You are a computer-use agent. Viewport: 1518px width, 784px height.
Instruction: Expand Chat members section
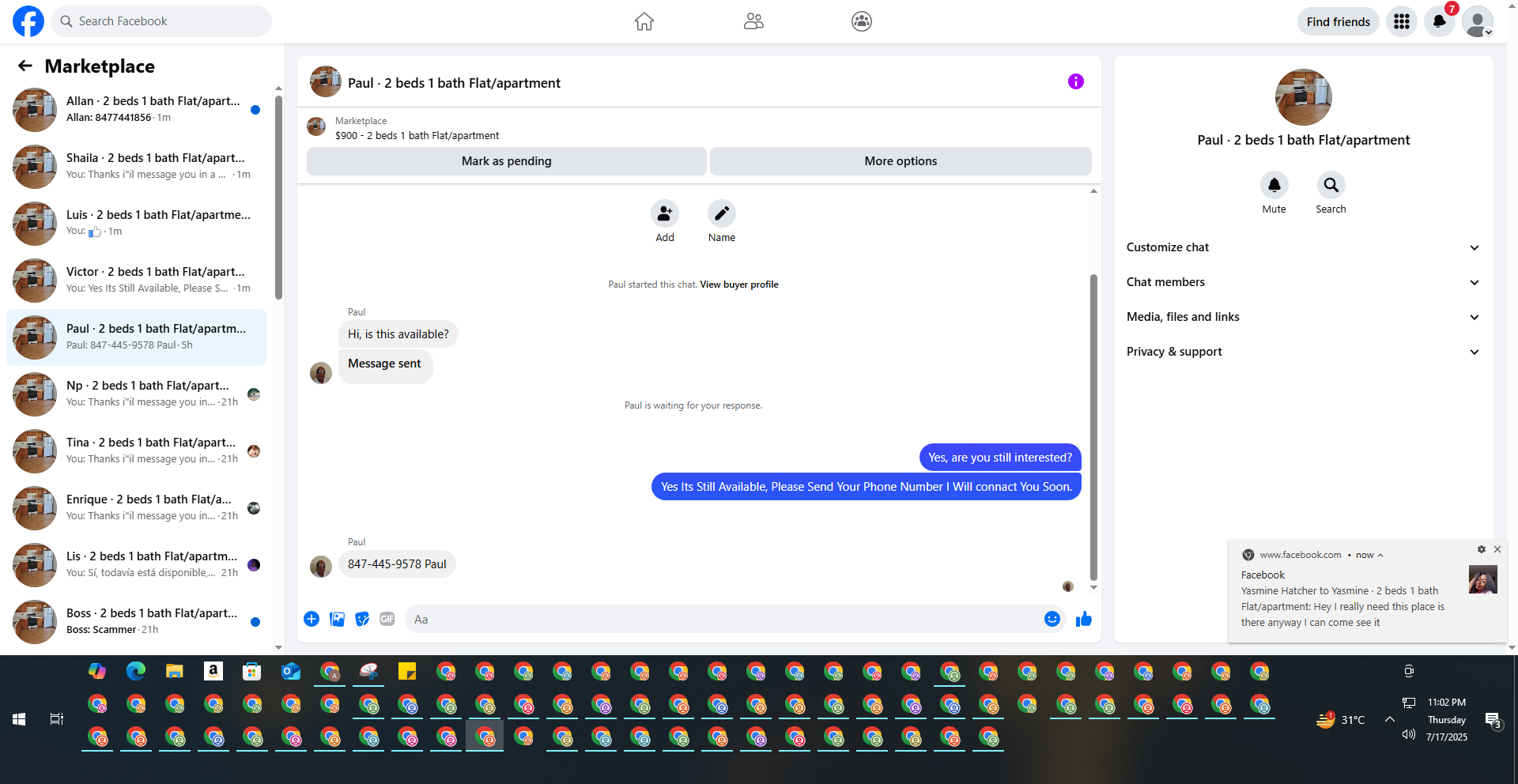(1303, 282)
